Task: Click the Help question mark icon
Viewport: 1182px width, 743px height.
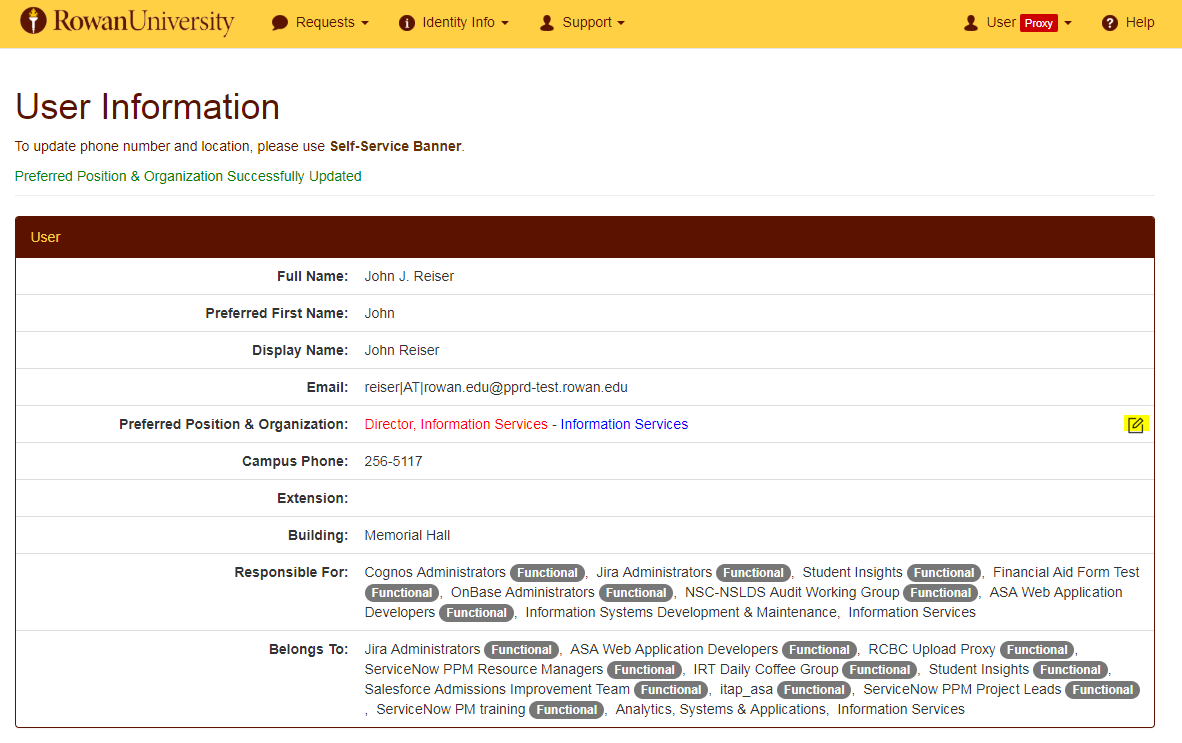Action: pyautogui.click(x=1110, y=23)
